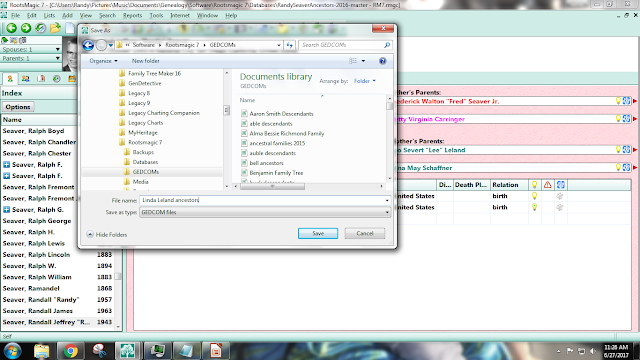
Task: Click the RootsMagic tree icon in the taskbar
Action: coord(127,351)
